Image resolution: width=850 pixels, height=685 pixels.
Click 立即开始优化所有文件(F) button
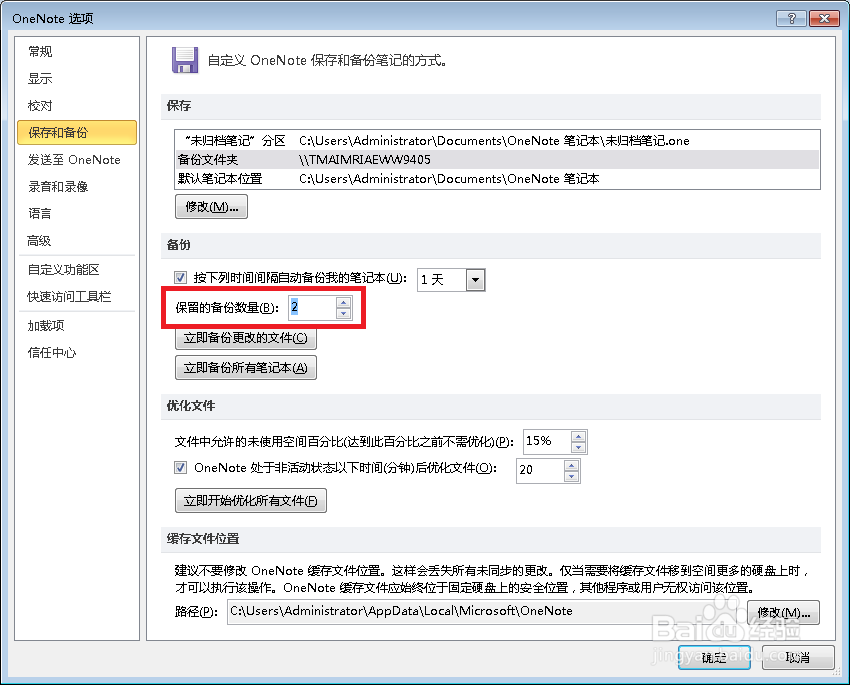point(251,501)
